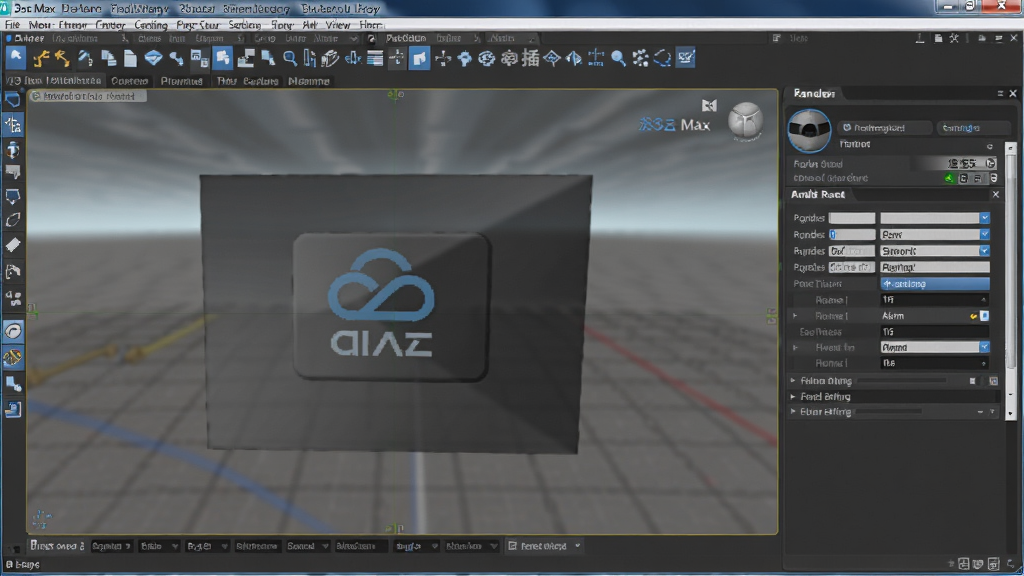Click the view cube sphere in the viewport
This screenshot has height=576, width=1024.
(x=745, y=121)
